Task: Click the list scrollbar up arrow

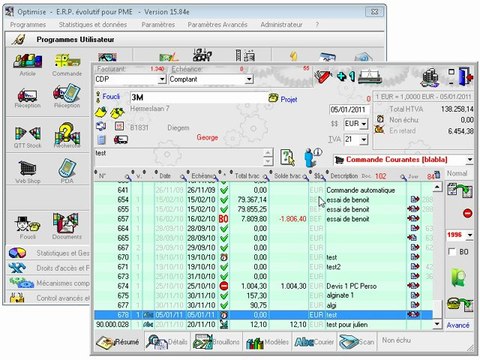Action: pyautogui.click(x=437, y=187)
